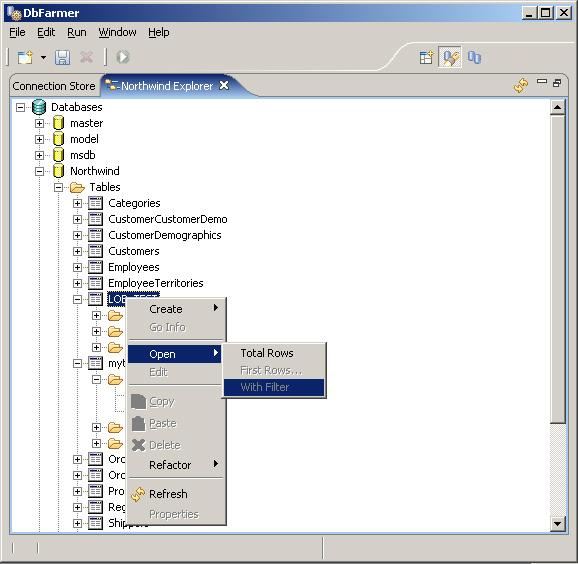Click the scrollbar up arrow

(x=557, y=107)
